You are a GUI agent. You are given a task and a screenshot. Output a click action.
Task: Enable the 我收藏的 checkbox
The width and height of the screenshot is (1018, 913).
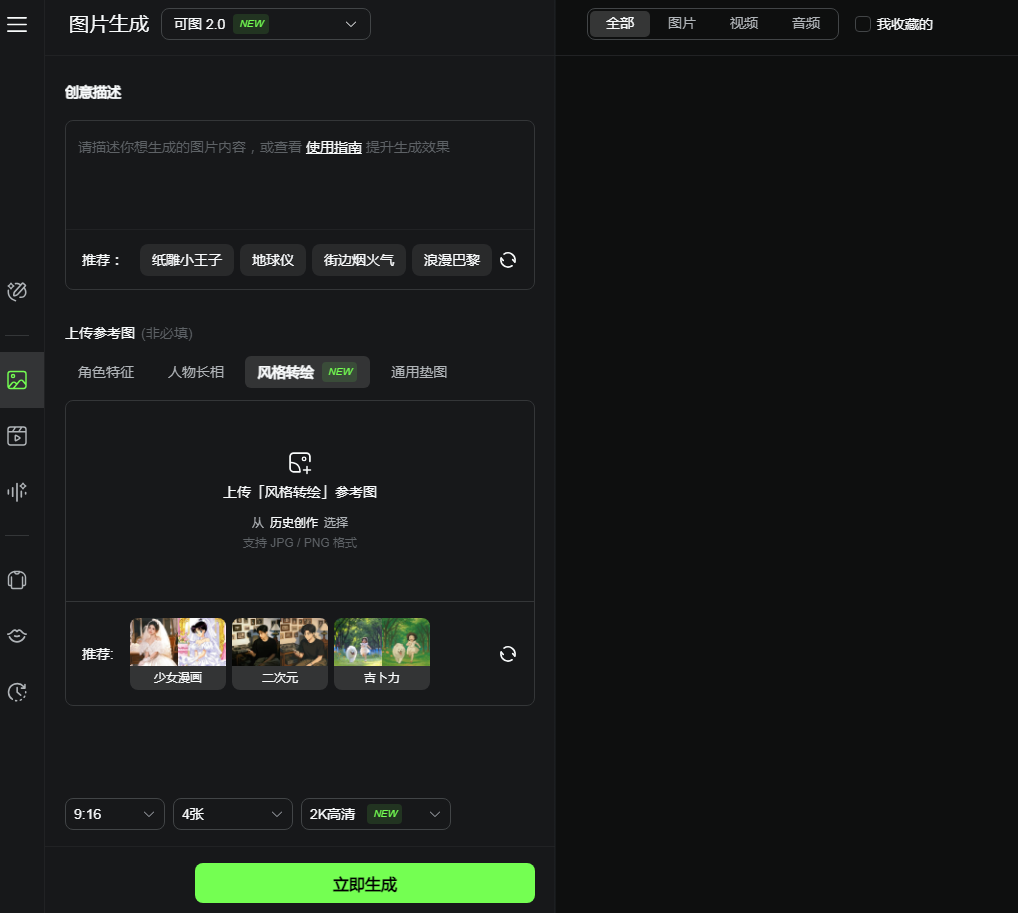click(x=862, y=24)
